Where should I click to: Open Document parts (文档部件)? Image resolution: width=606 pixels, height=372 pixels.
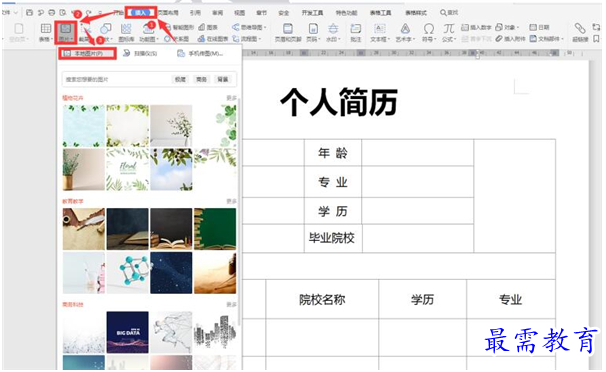click(546, 39)
